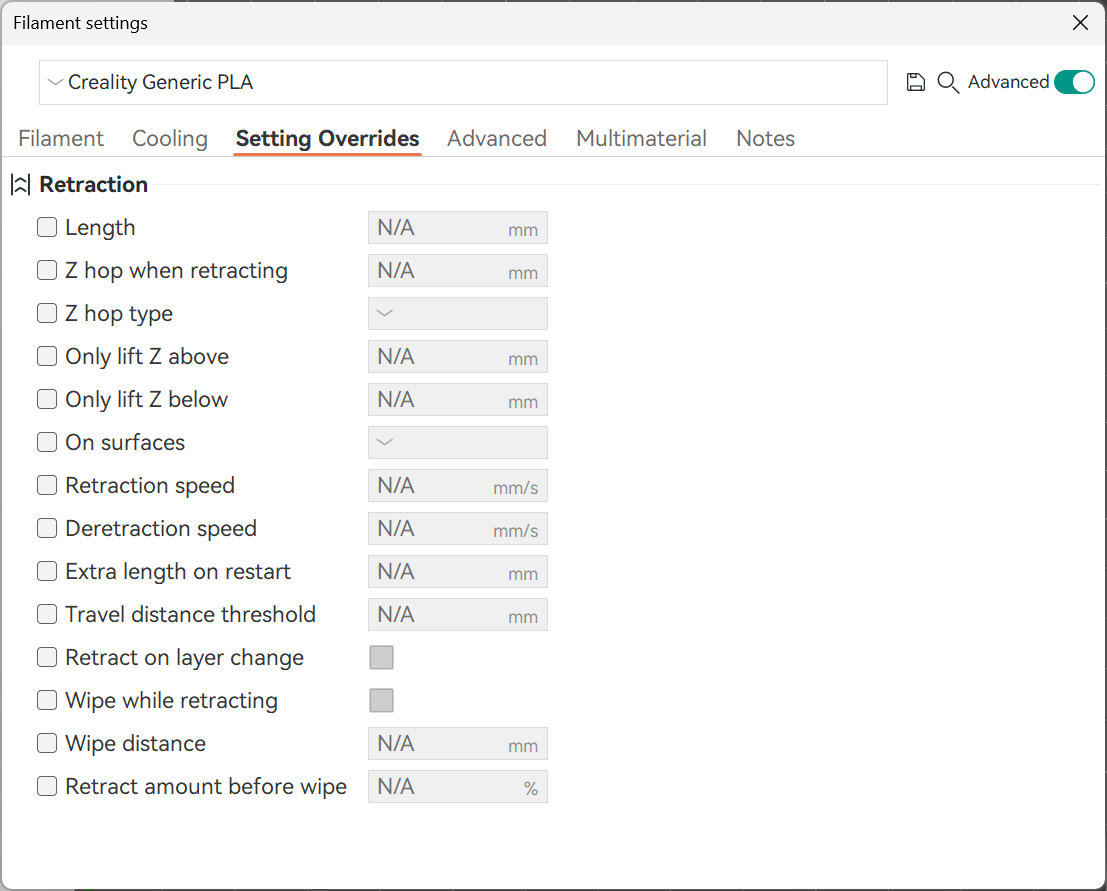
Task: Open the On surfaces dropdown
Action: coord(457,443)
